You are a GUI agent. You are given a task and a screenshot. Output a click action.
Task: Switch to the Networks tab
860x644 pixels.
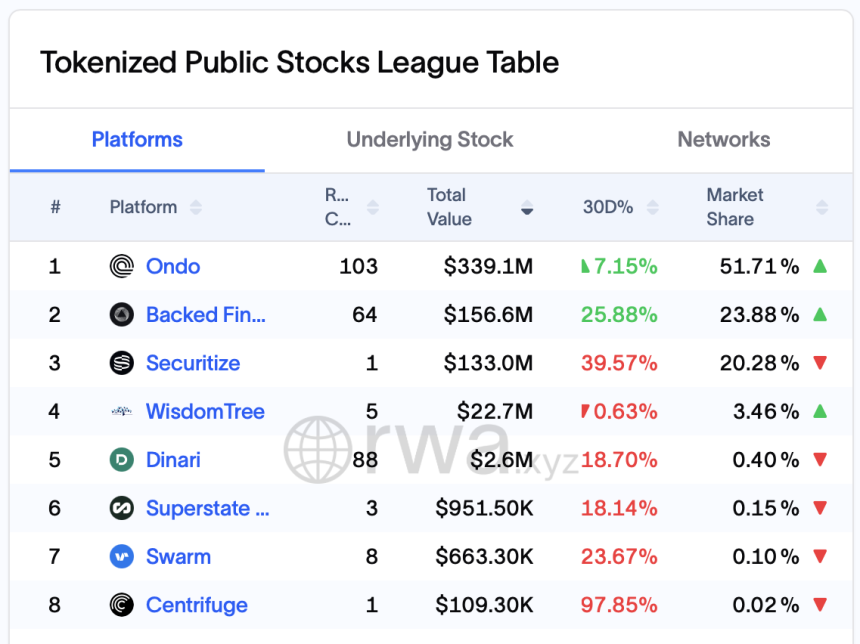coord(724,140)
